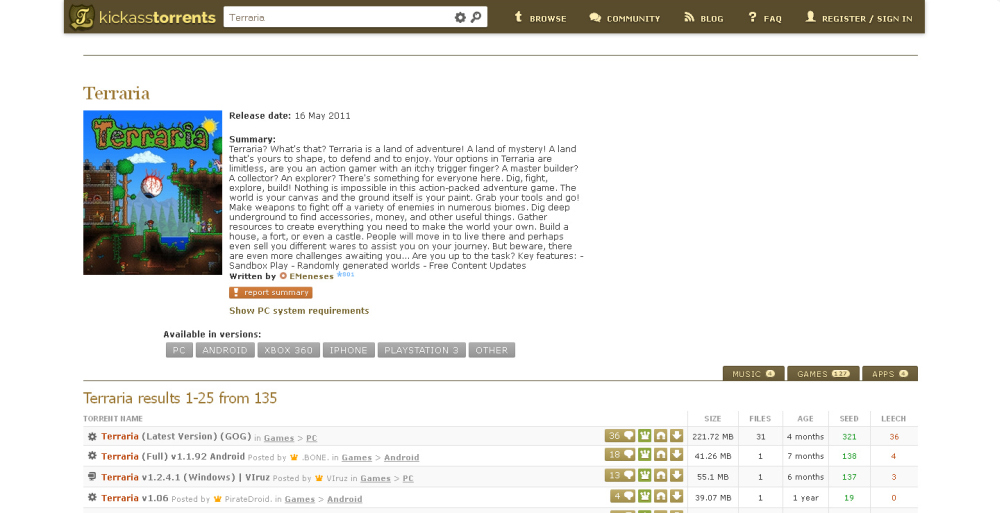1000x513 pixels.
Task: Select the IPHONE version button
Action: pos(348,350)
